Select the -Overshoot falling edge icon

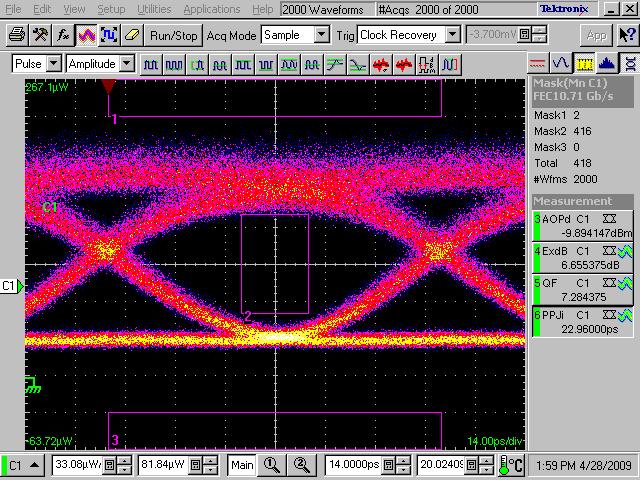358,64
